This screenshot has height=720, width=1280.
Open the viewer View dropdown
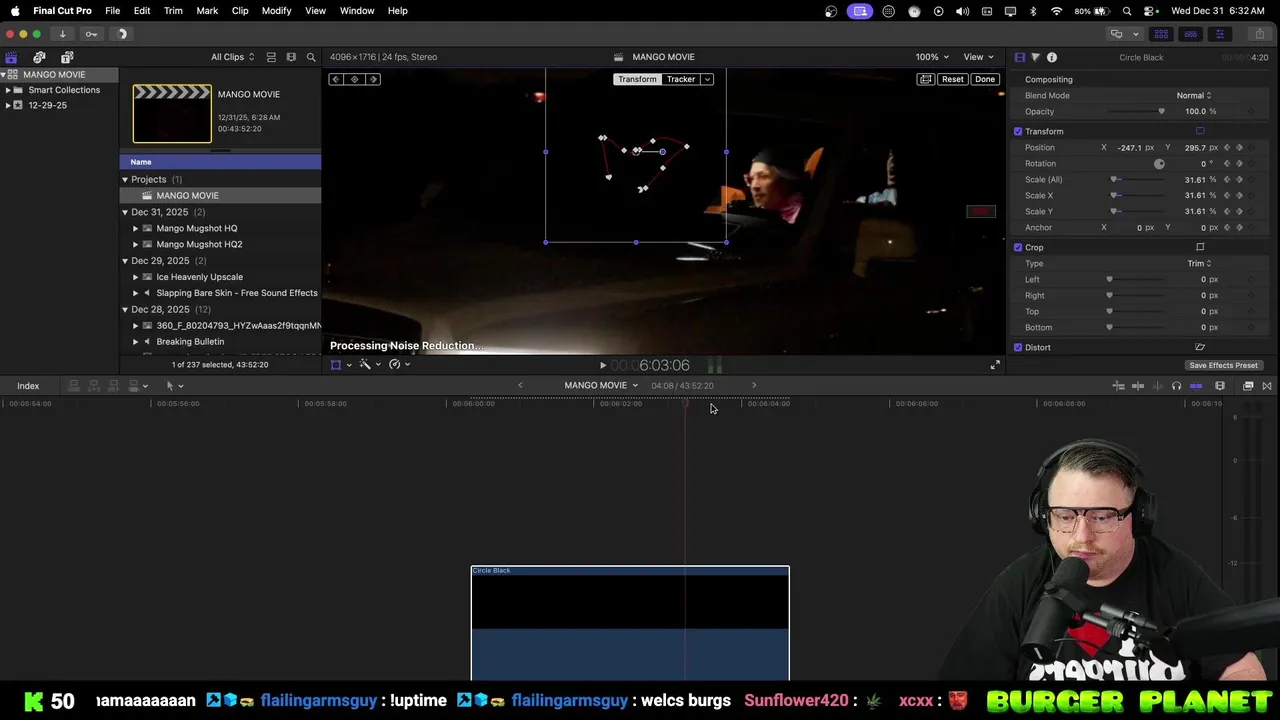coord(978,57)
